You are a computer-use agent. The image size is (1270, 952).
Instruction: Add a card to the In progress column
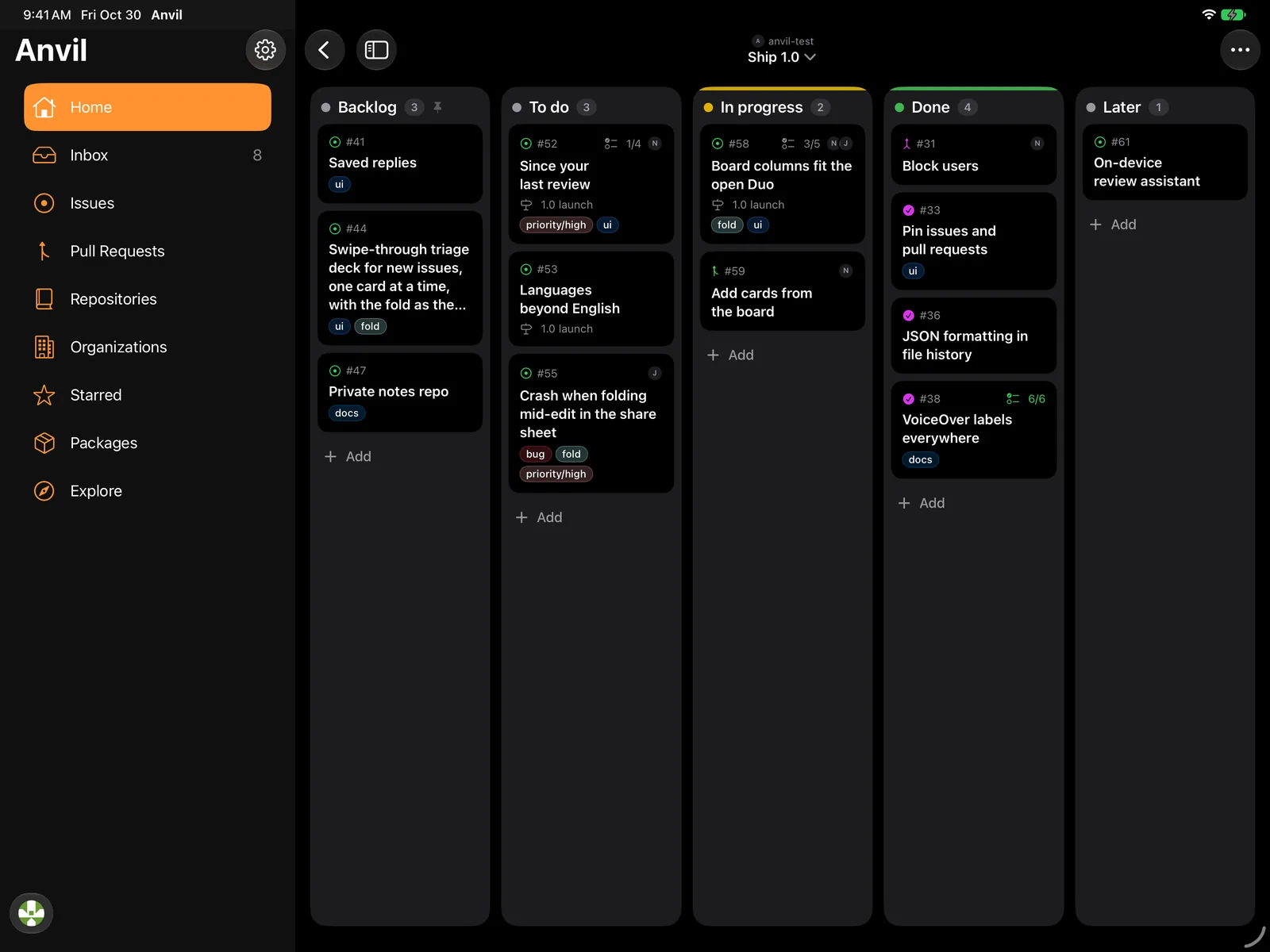point(730,355)
